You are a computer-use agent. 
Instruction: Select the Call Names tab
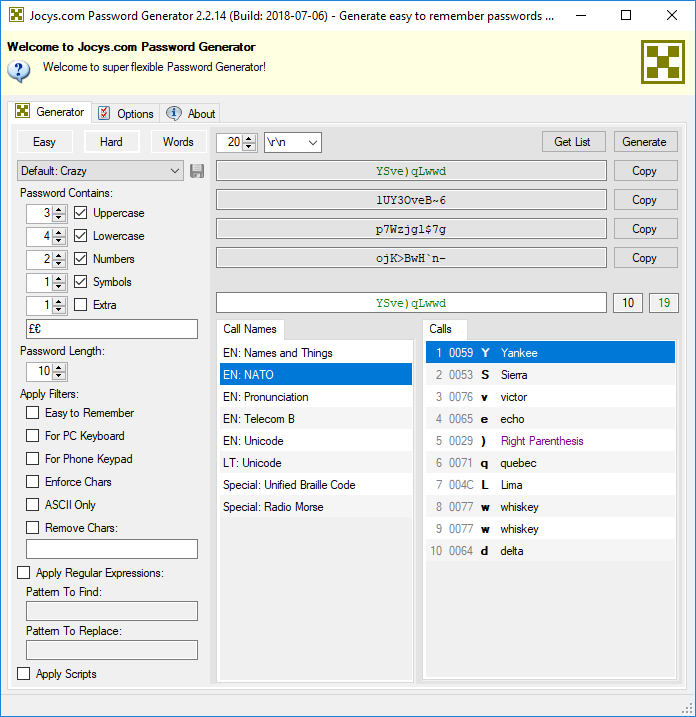pos(250,329)
